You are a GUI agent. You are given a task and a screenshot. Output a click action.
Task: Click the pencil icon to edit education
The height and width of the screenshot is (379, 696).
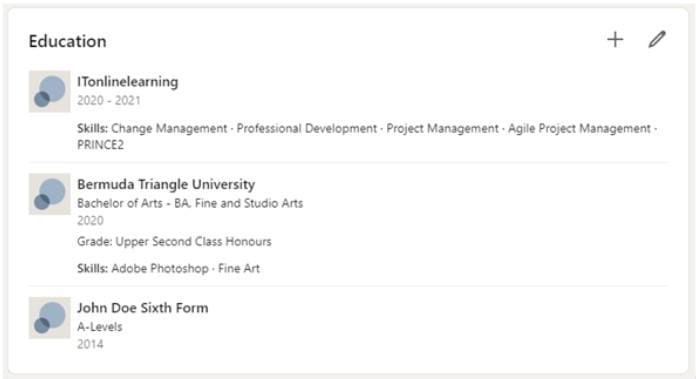(x=657, y=39)
